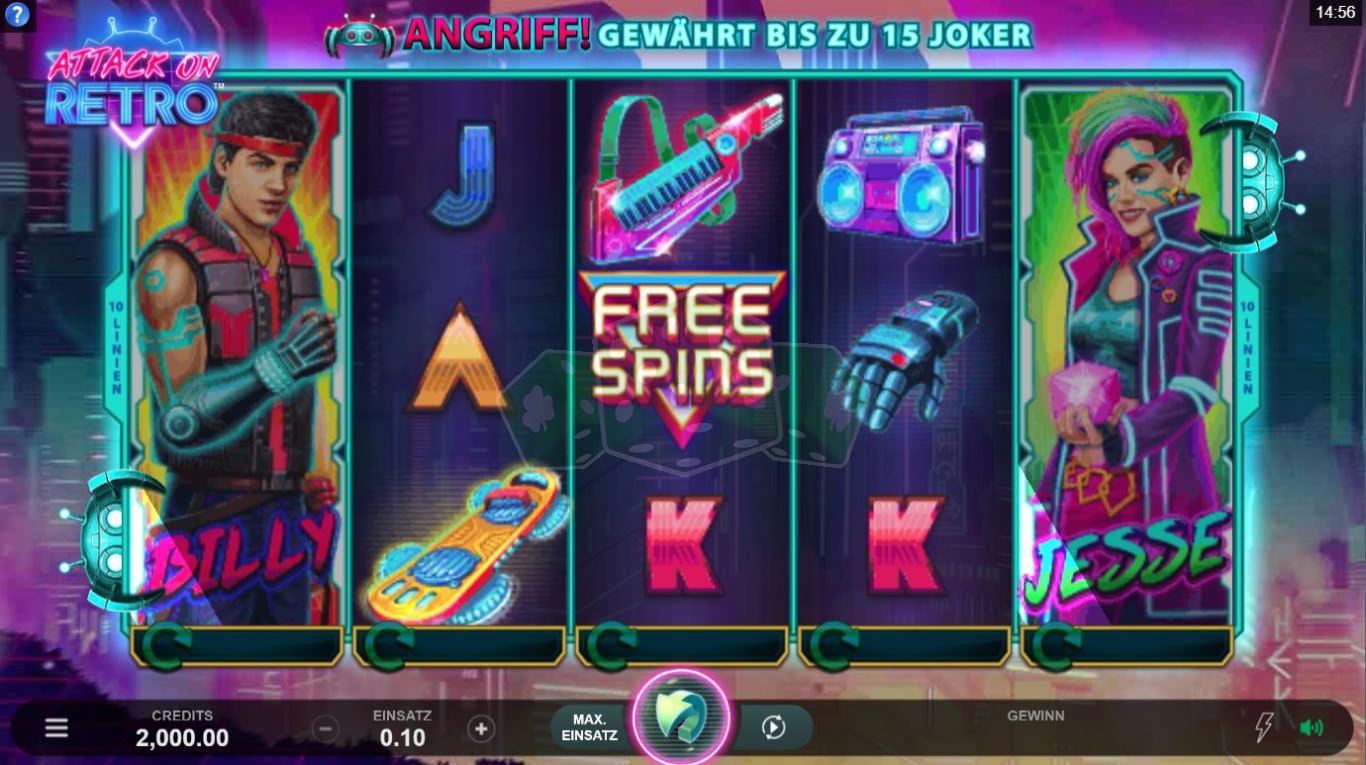The width and height of the screenshot is (1366, 765).
Task: Select the Credits balance display
Action: (x=182, y=730)
